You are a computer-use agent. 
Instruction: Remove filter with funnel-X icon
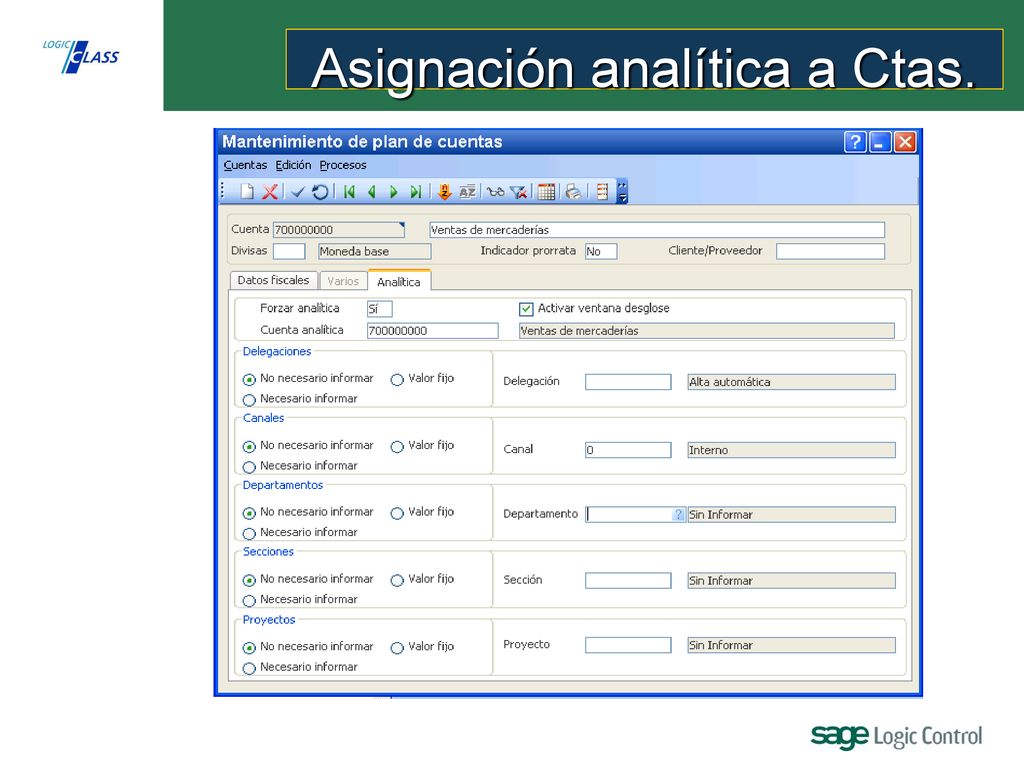coord(519,191)
